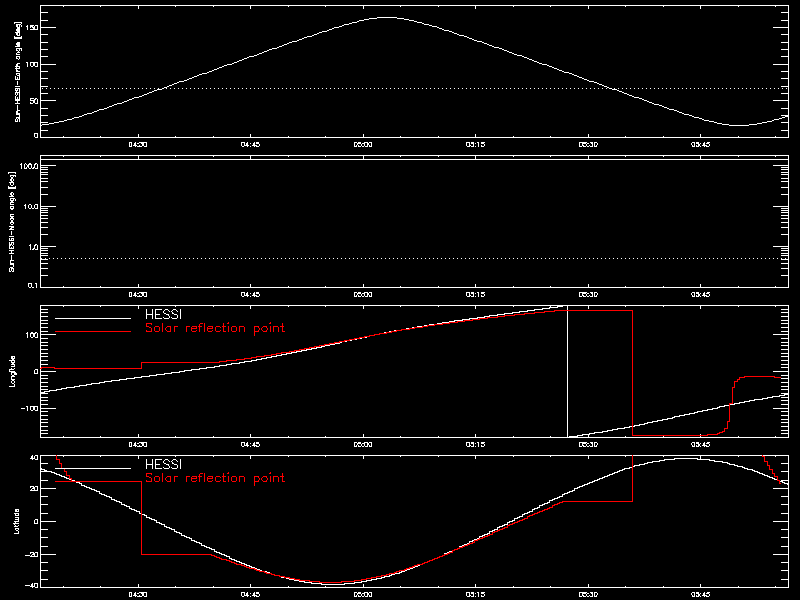Click '04:45' under the Moon angle plot
The image size is (800, 600).
click(250, 295)
